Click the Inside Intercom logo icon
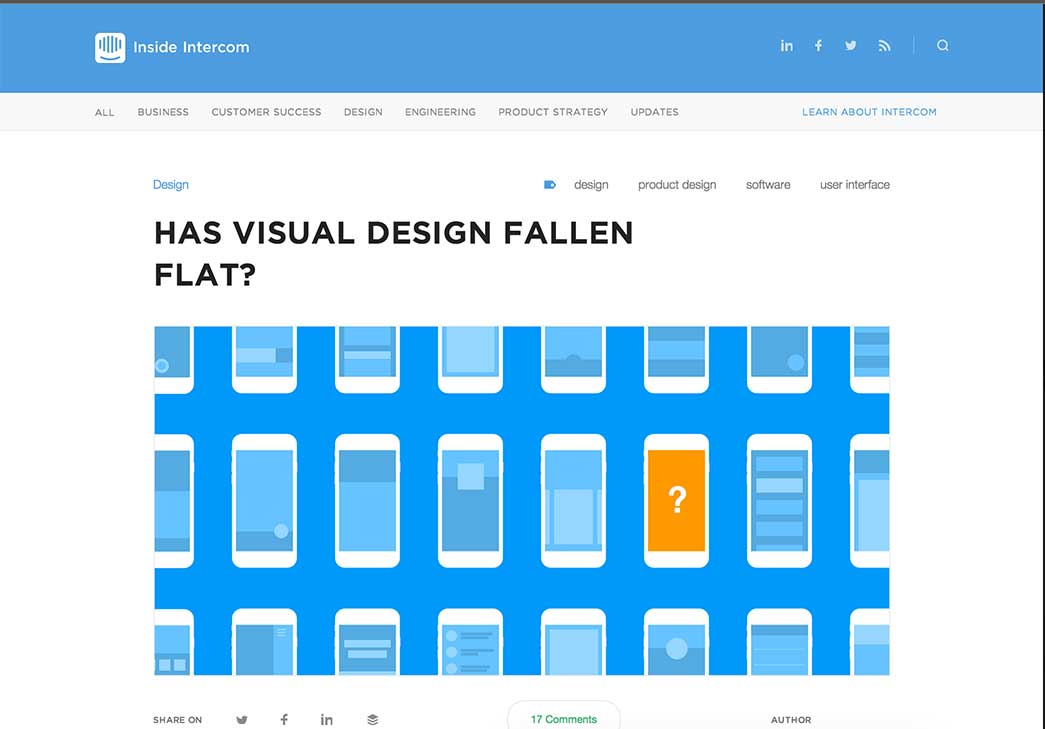Viewport: 1045px width, 729px height. pyautogui.click(x=110, y=46)
